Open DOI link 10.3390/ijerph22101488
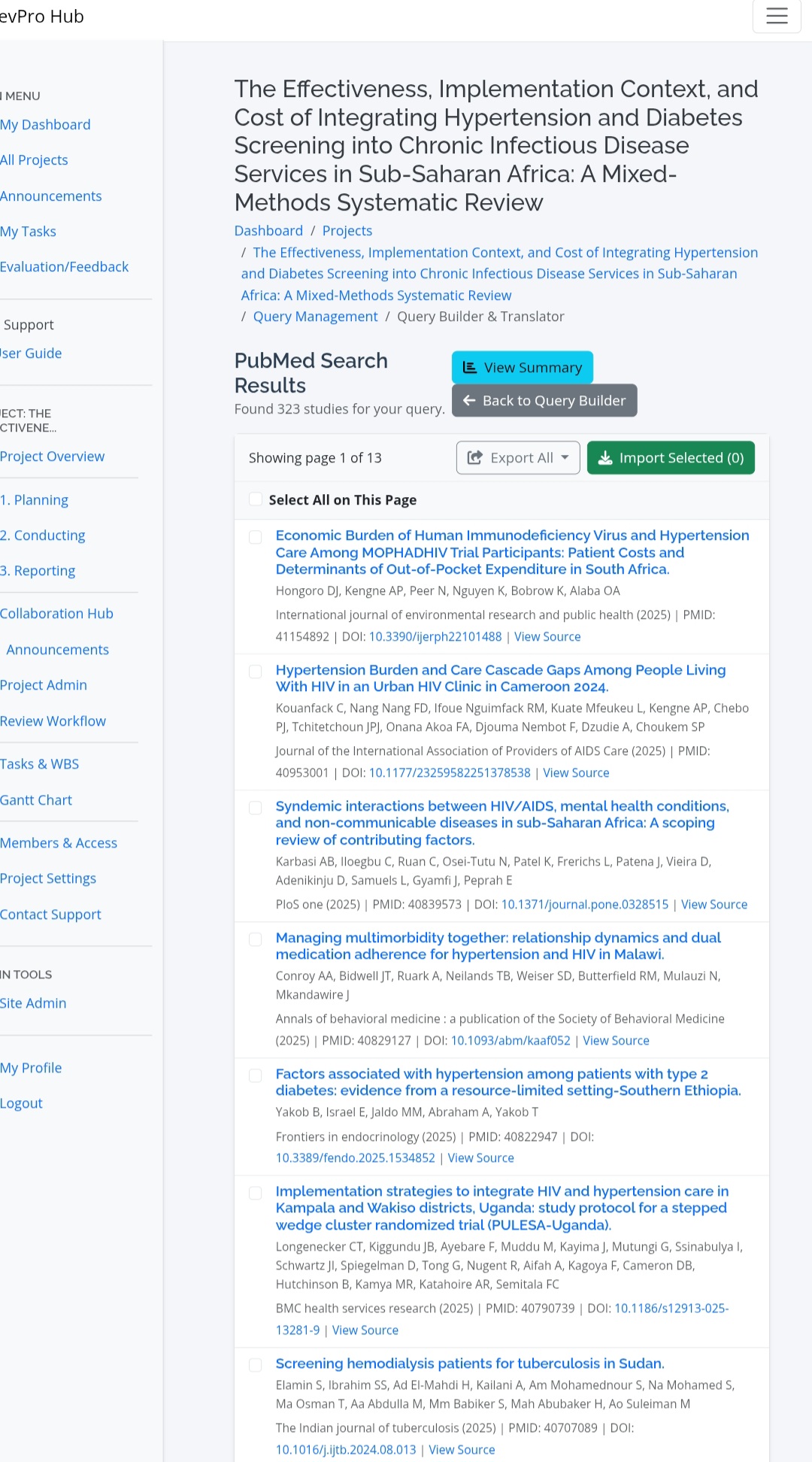Viewport: 812px width, 1462px height. tap(435, 637)
